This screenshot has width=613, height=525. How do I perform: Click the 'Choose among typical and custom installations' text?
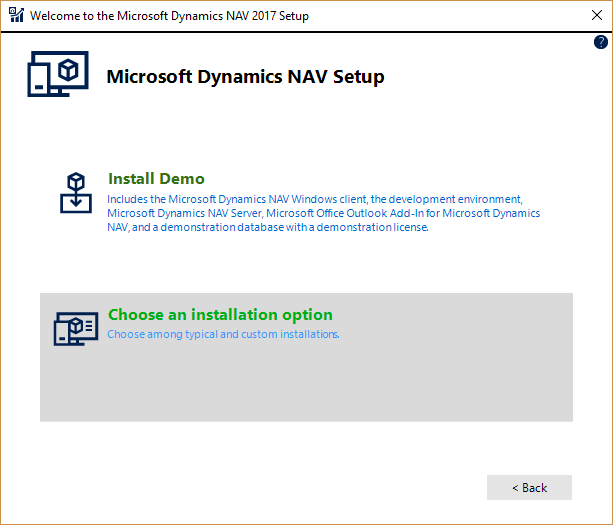coord(223,334)
